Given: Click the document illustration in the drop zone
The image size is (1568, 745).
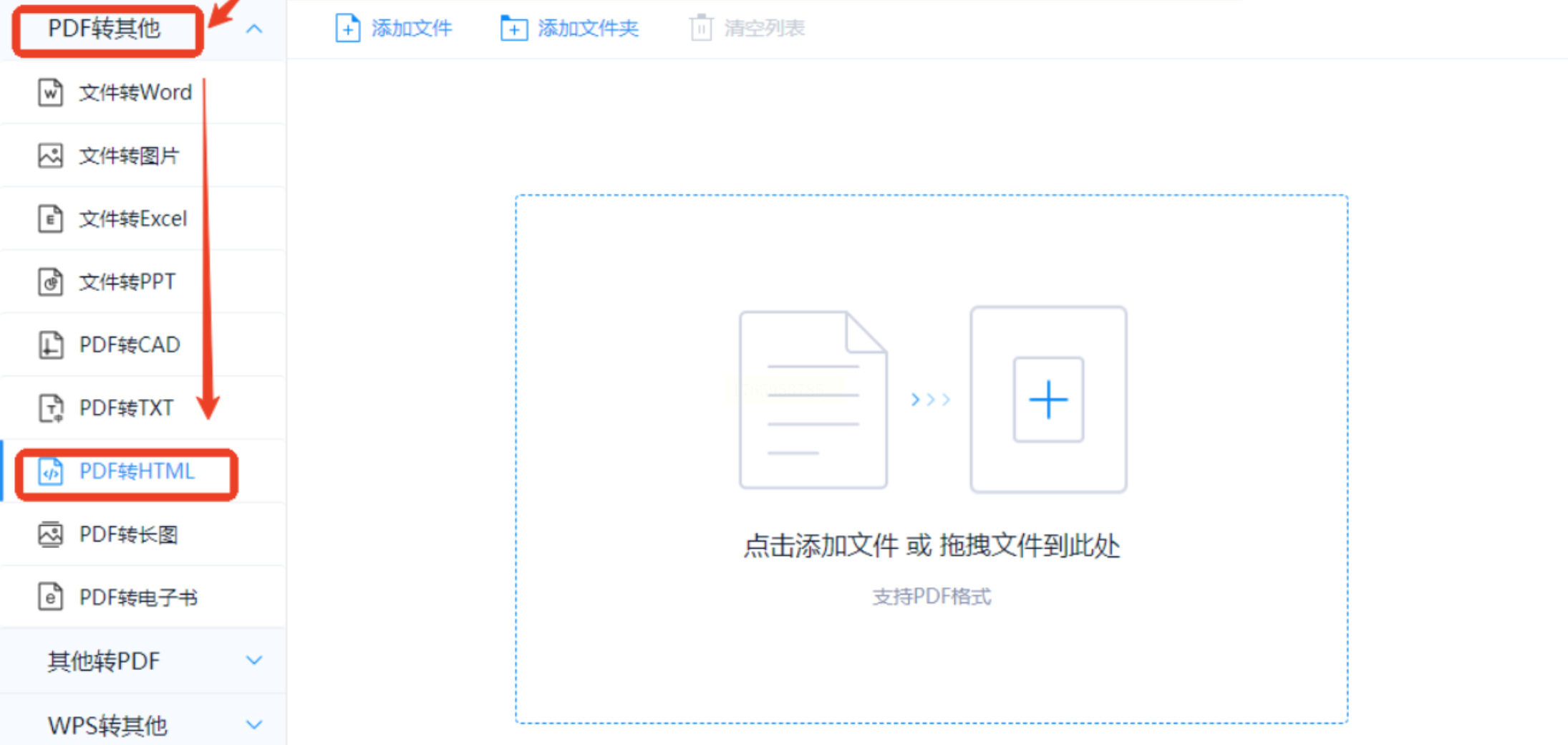Looking at the screenshot, I should [813, 400].
